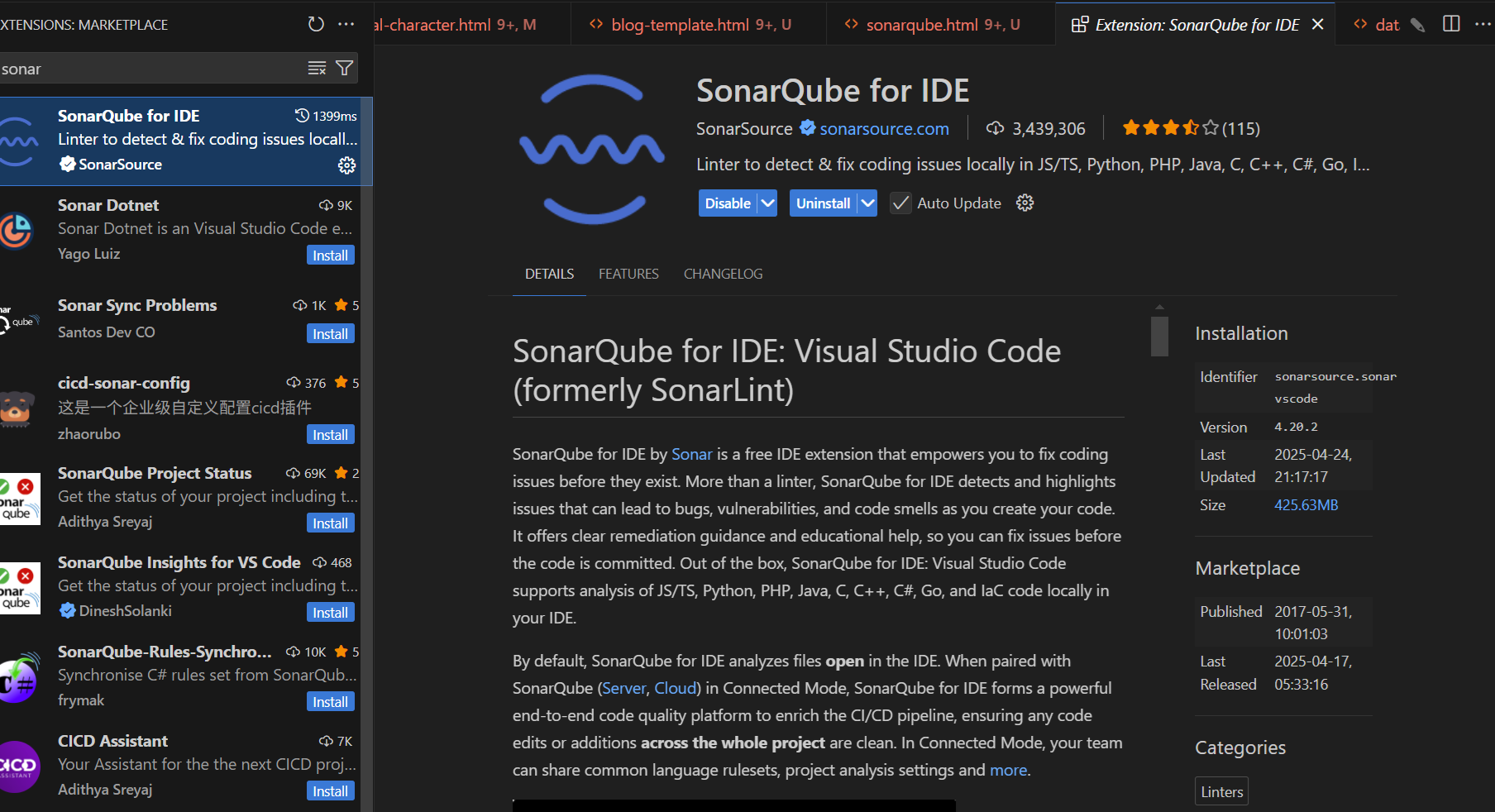Image resolution: width=1495 pixels, height=812 pixels.
Task: Click the cicd-sonar-config dog icon
Action: point(17,408)
